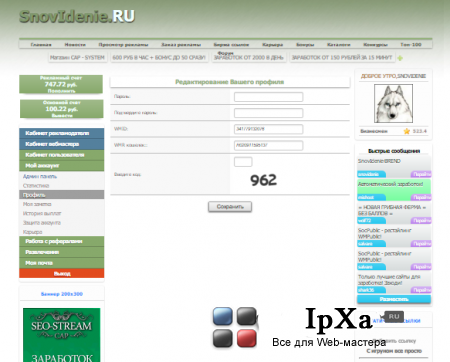Expand Кабинет рекламодателя section
The height and width of the screenshot is (362, 450).
click(x=62, y=133)
